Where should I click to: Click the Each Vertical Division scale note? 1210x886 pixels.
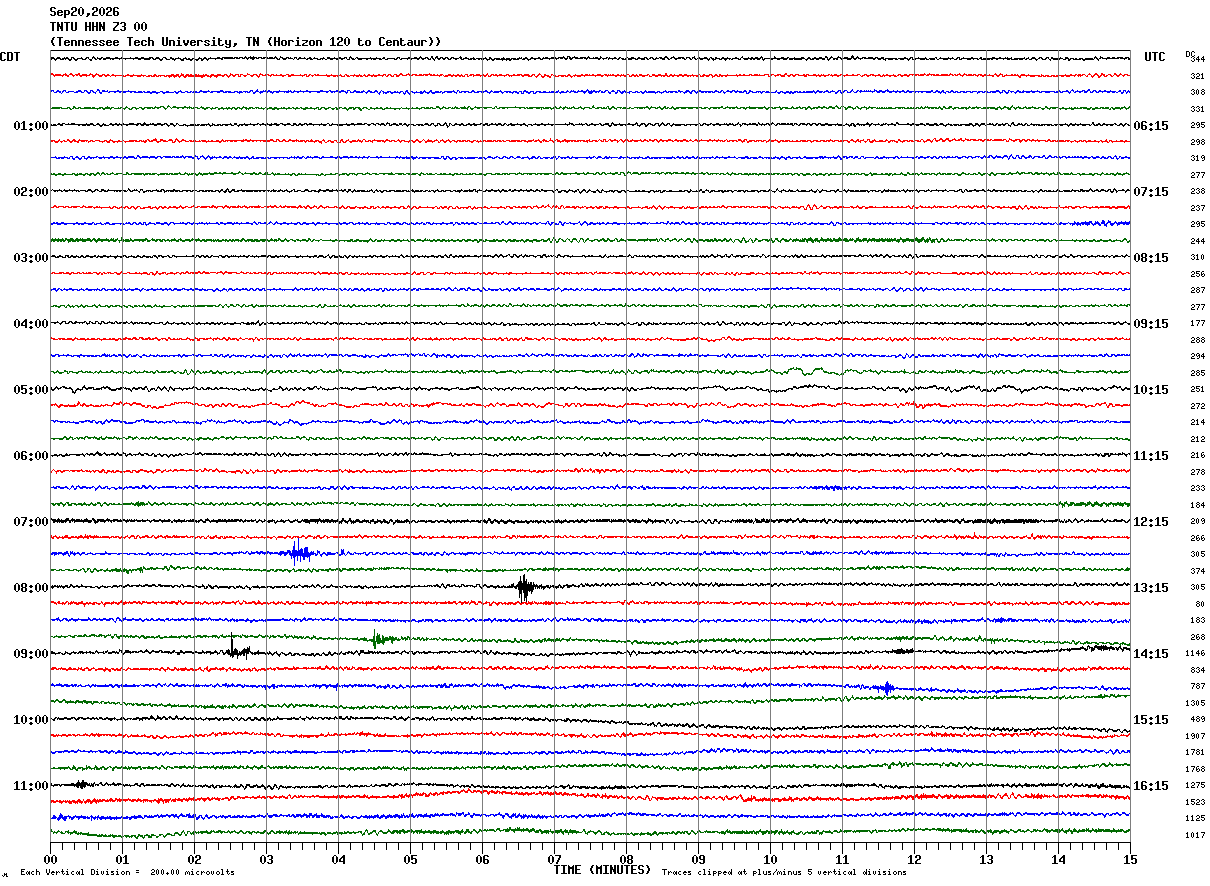coord(127,873)
